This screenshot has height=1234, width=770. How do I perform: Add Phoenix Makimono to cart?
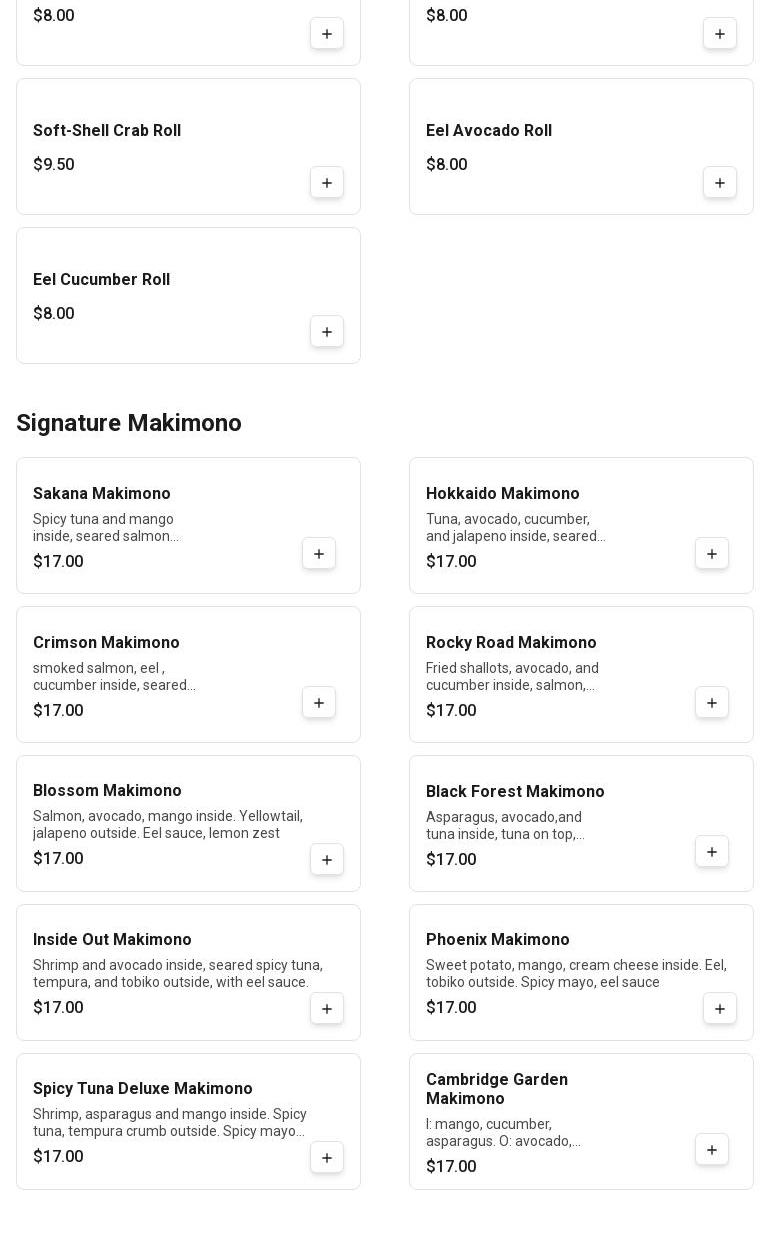[720, 1009]
